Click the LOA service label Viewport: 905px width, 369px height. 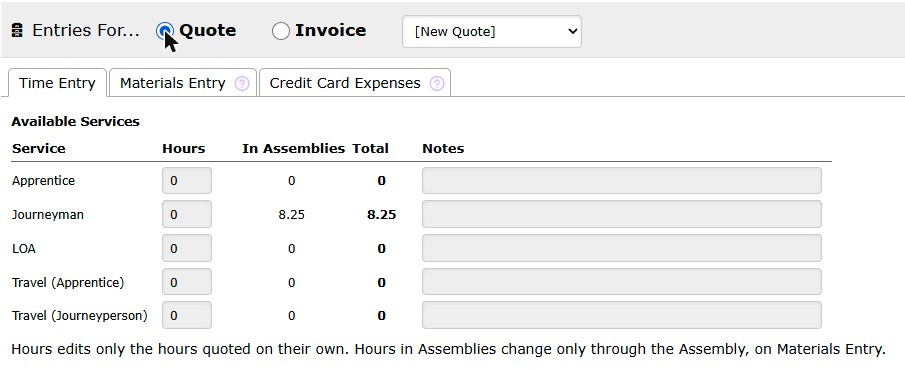tap(24, 248)
